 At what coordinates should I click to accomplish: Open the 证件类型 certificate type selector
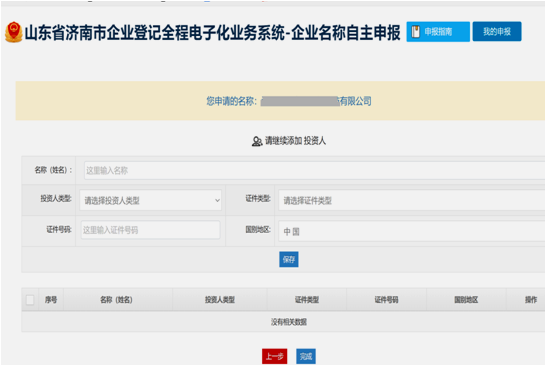[x=412, y=200]
